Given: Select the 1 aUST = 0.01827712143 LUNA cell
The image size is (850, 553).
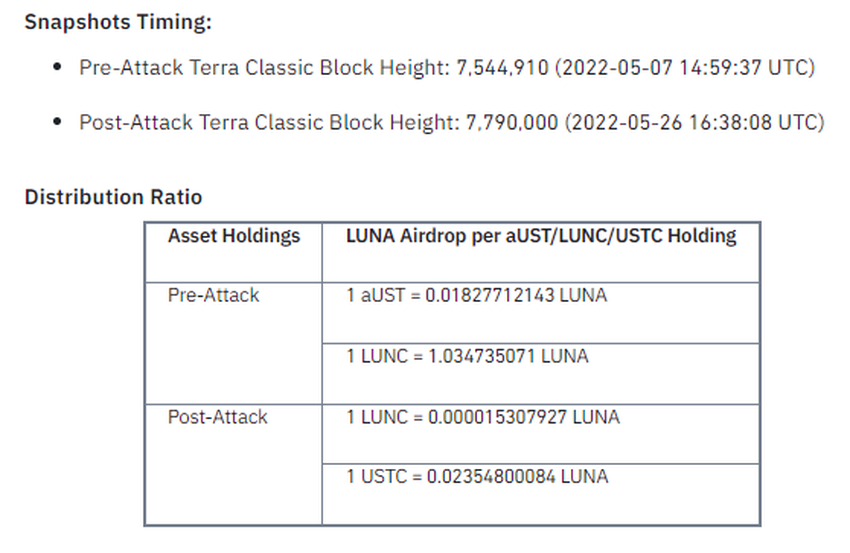Looking at the screenshot, I should [x=541, y=313].
